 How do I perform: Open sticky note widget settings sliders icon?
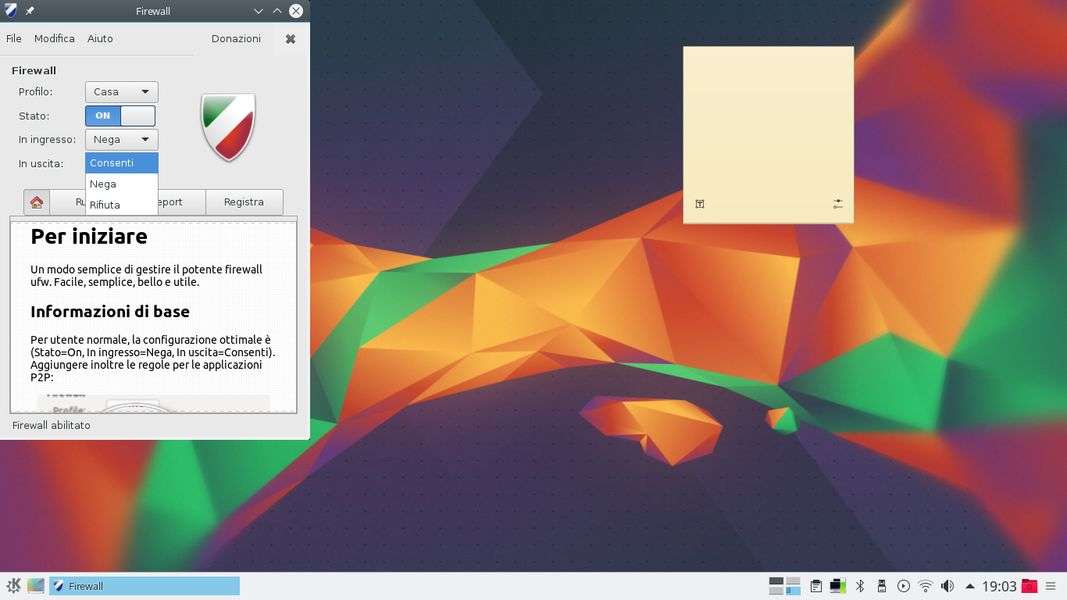click(x=838, y=203)
